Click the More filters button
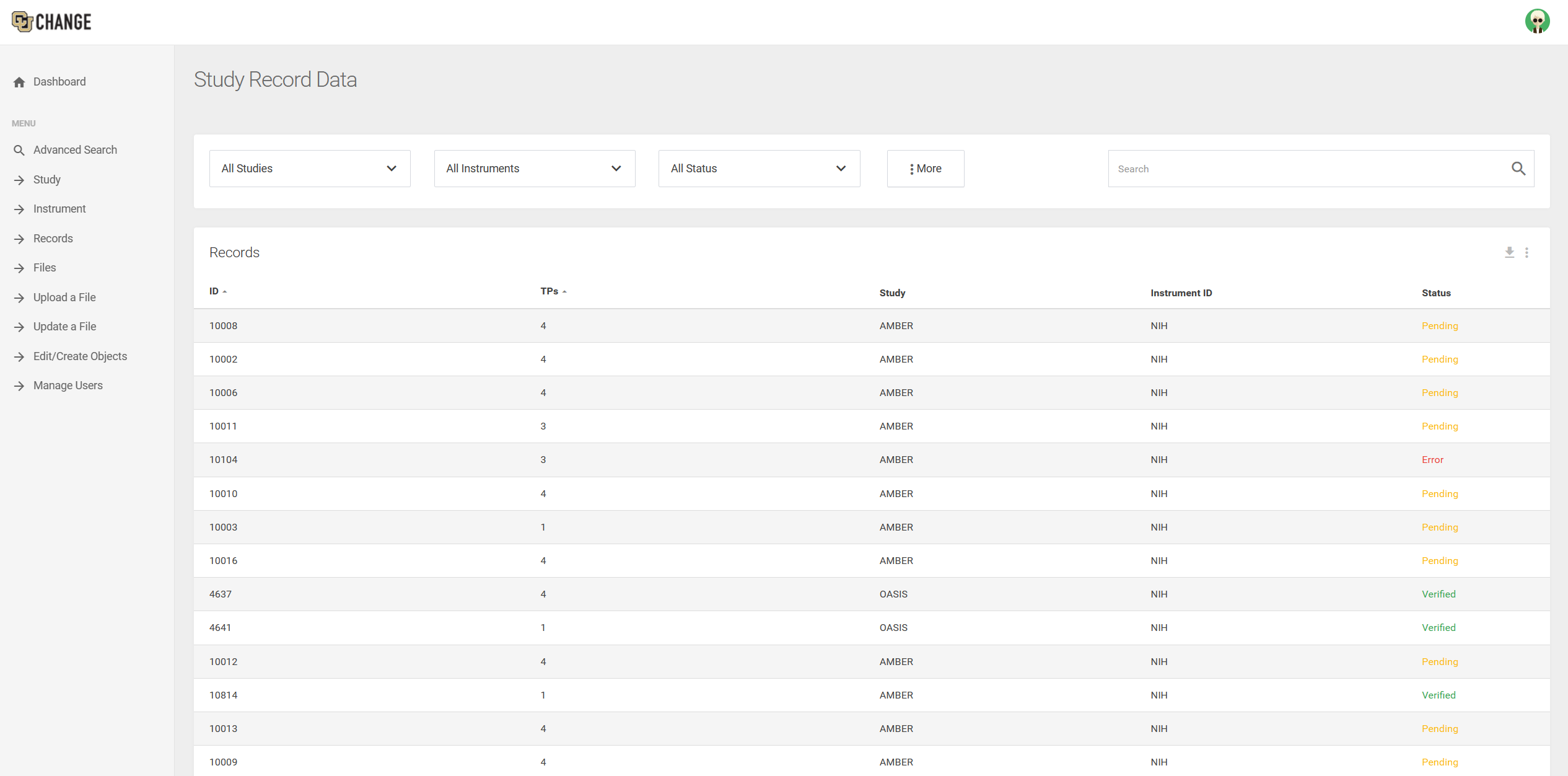 pyautogui.click(x=926, y=168)
